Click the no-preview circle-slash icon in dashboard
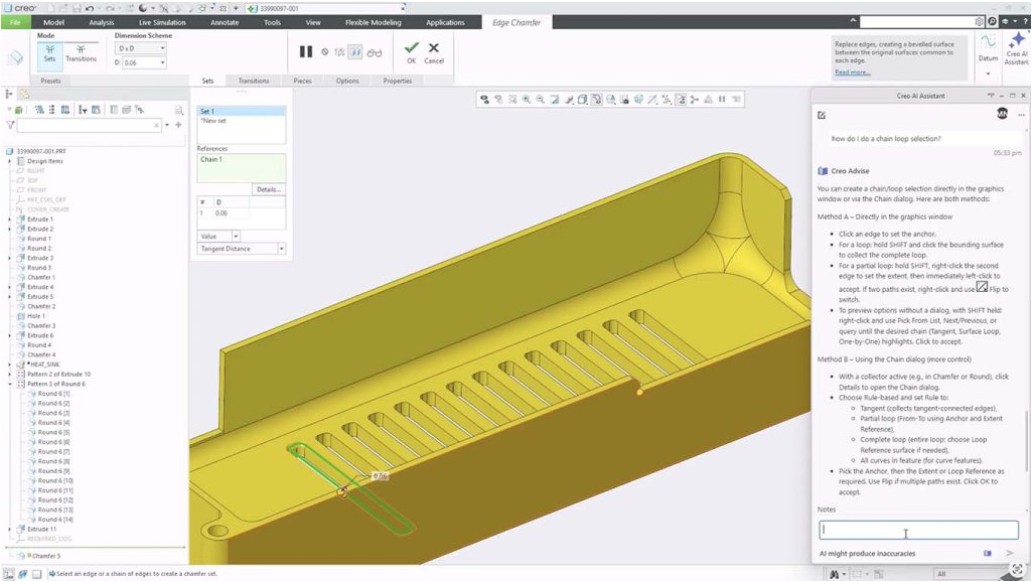 pos(324,52)
